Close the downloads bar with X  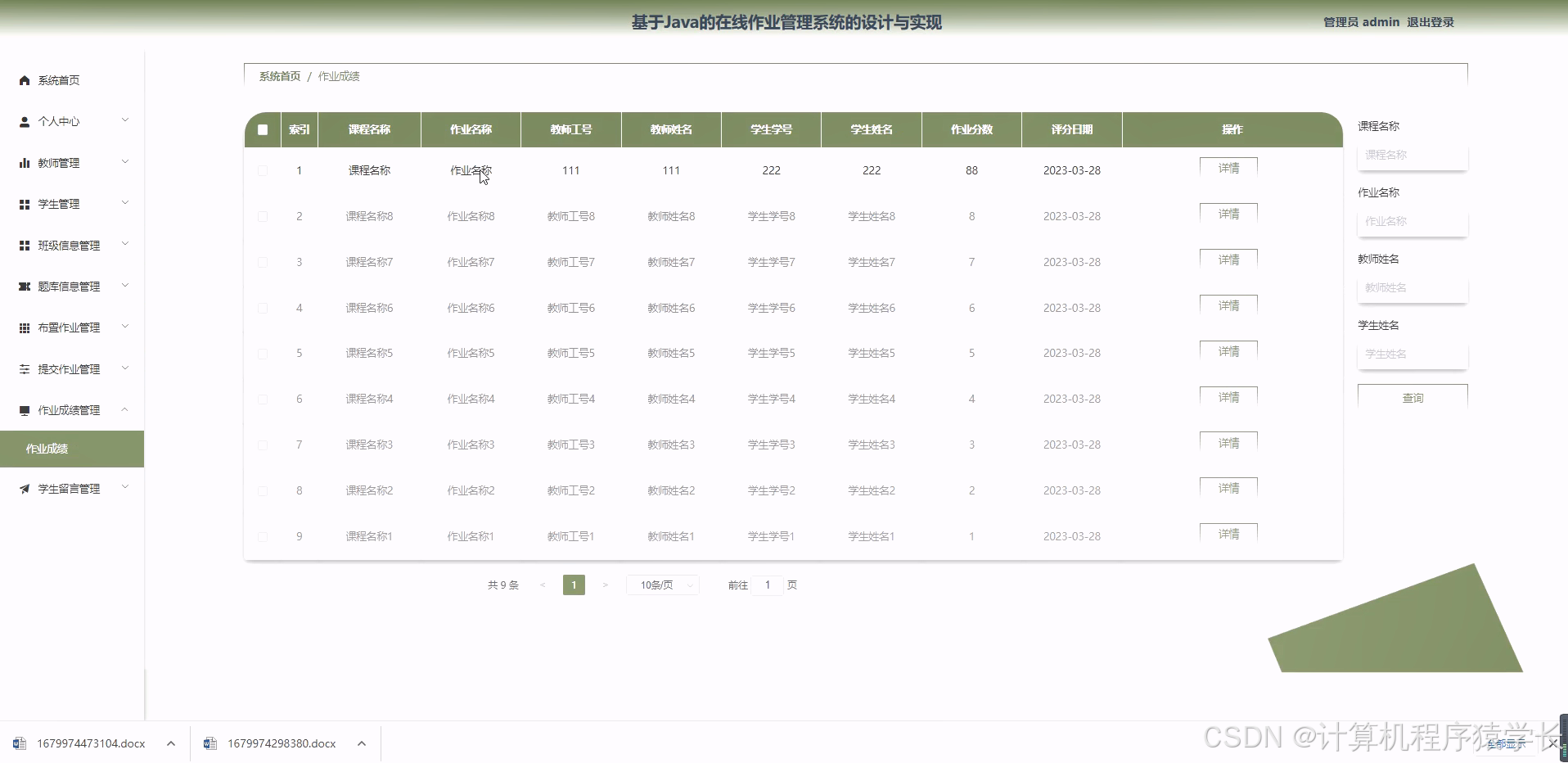pyautogui.click(x=1552, y=743)
